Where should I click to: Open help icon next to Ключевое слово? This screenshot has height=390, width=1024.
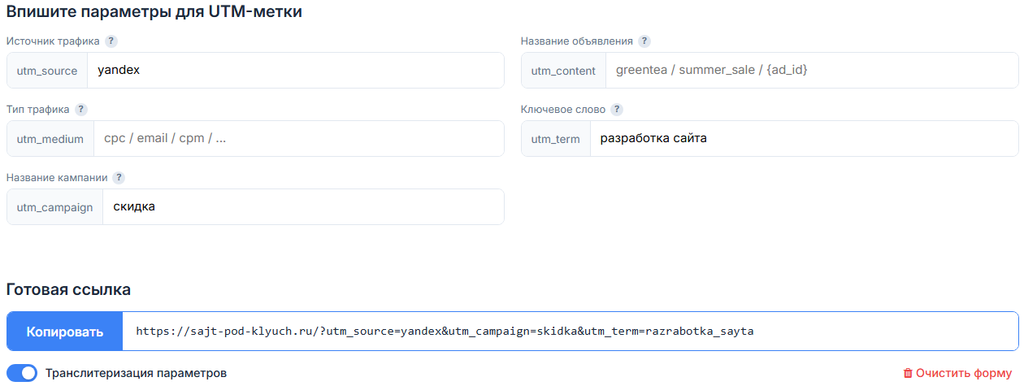tap(616, 109)
